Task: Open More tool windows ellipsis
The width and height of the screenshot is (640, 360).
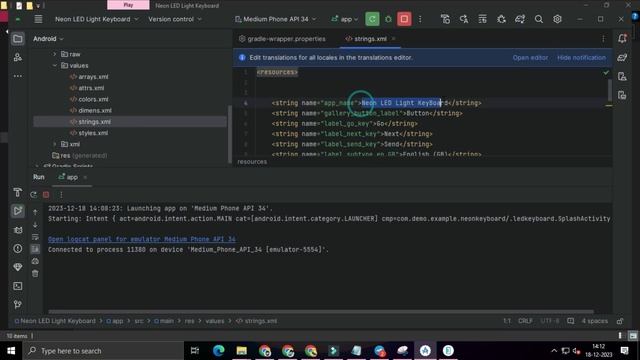Action: [x=18, y=76]
